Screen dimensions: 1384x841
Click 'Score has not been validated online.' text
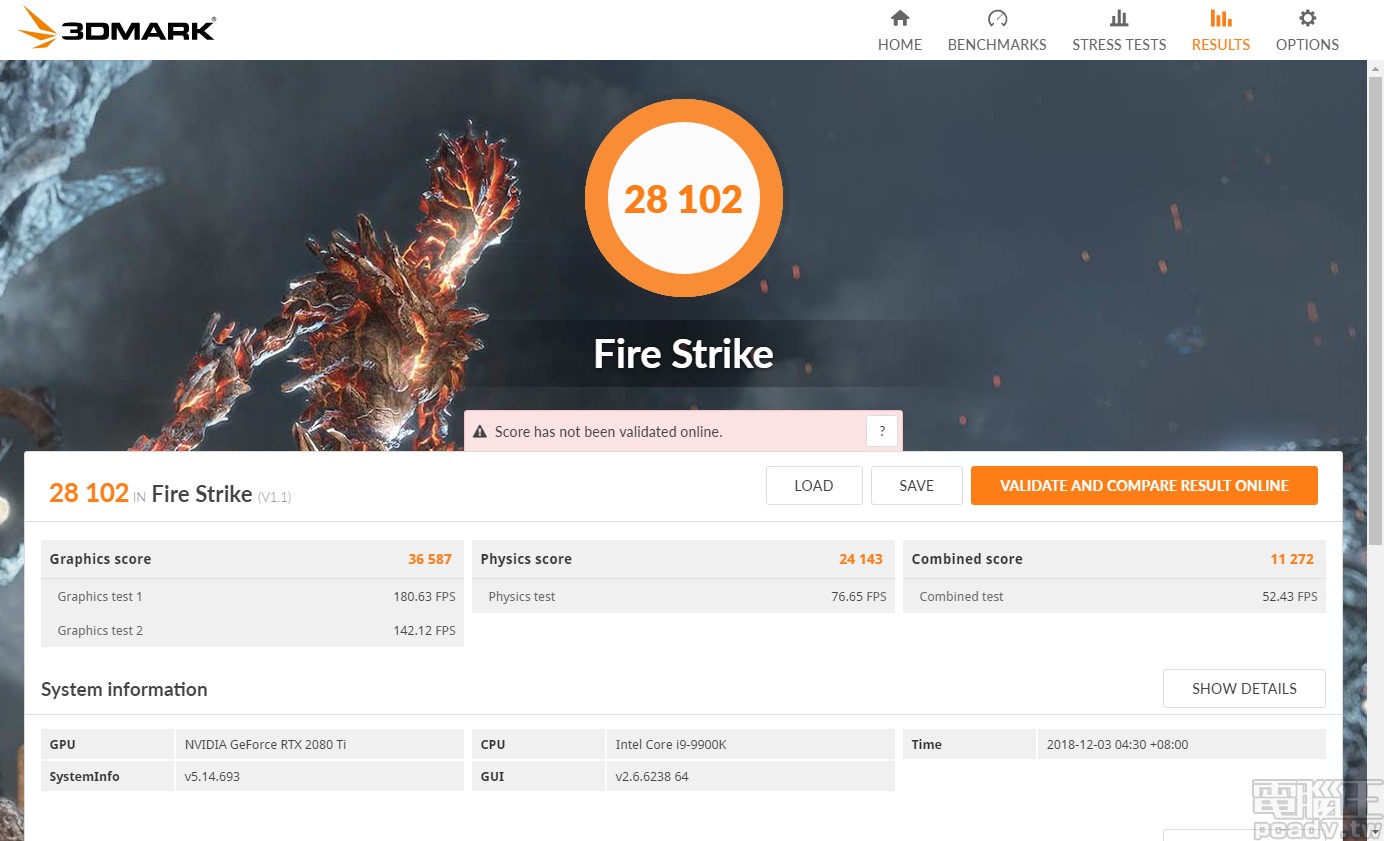tap(608, 432)
